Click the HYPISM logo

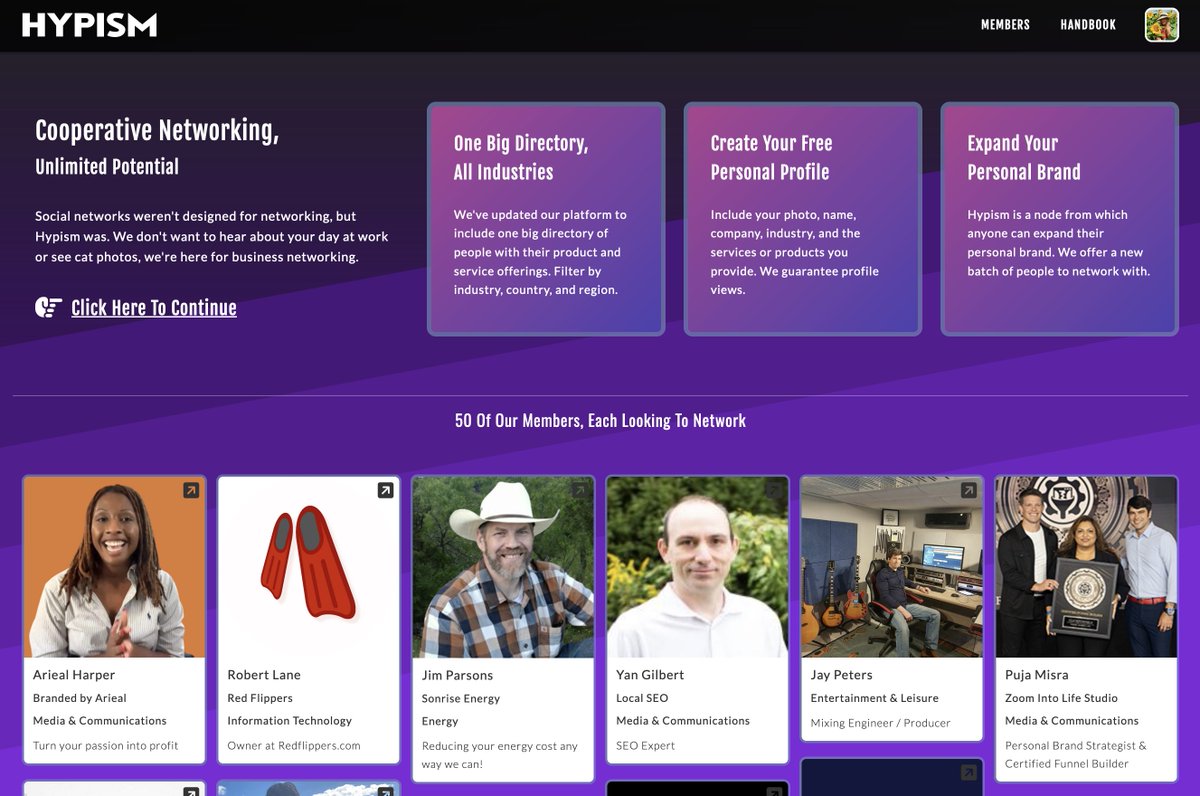pos(89,25)
